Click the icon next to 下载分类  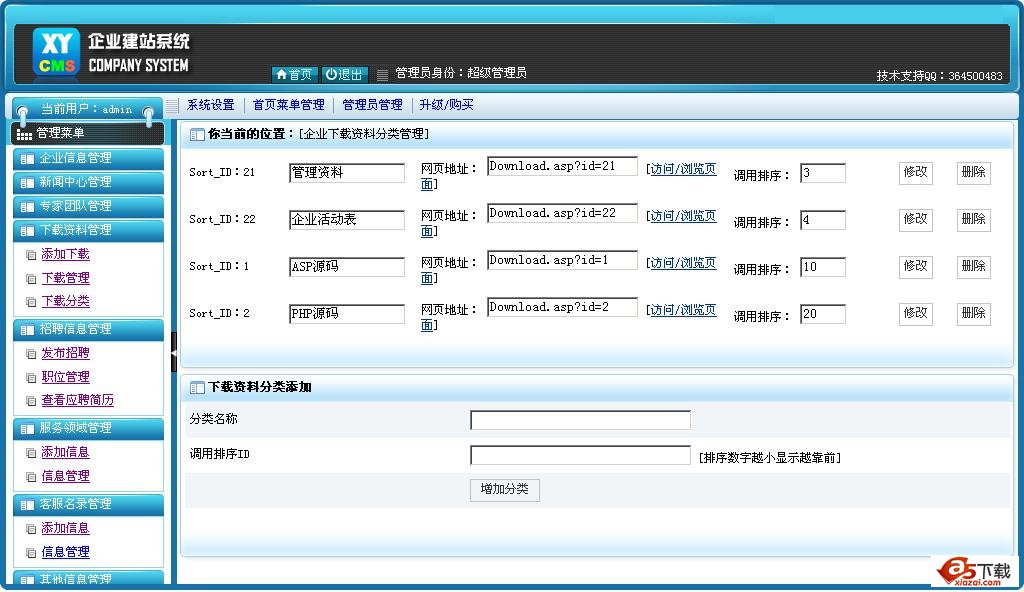tap(31, 302)
